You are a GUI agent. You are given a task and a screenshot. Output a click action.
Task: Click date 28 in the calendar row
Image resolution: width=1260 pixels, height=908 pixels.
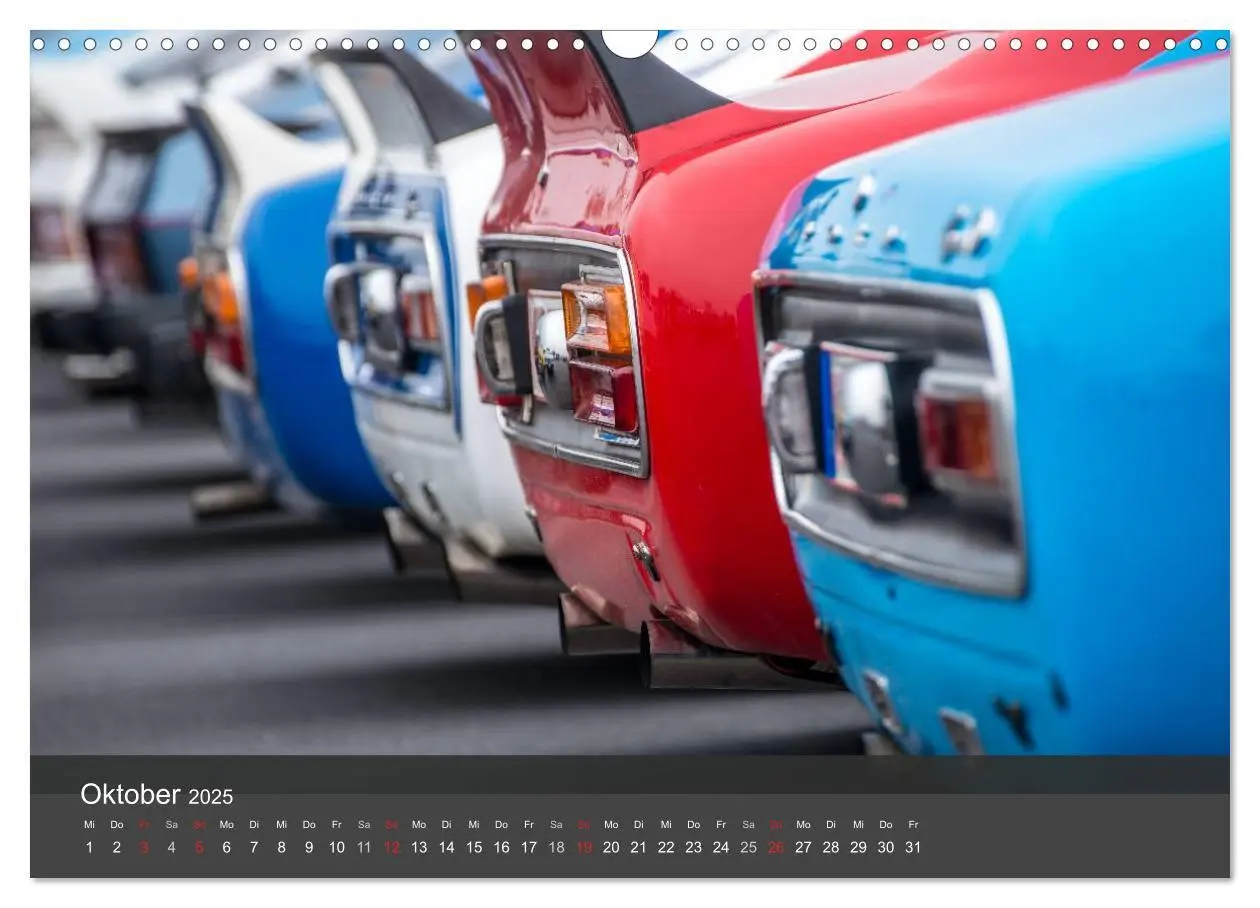(831, 847)
